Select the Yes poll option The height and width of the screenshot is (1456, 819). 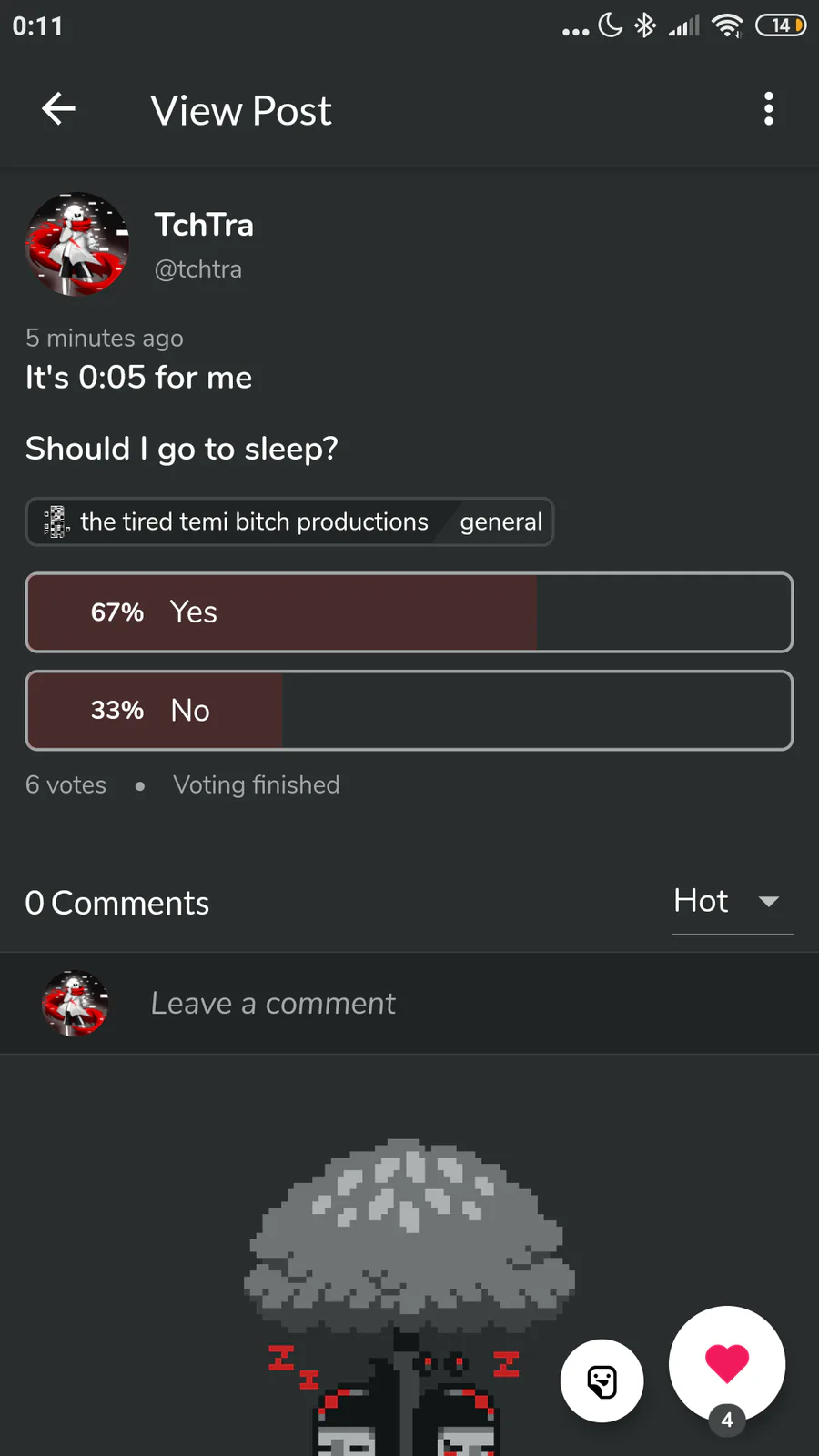[x=409, y=612]
